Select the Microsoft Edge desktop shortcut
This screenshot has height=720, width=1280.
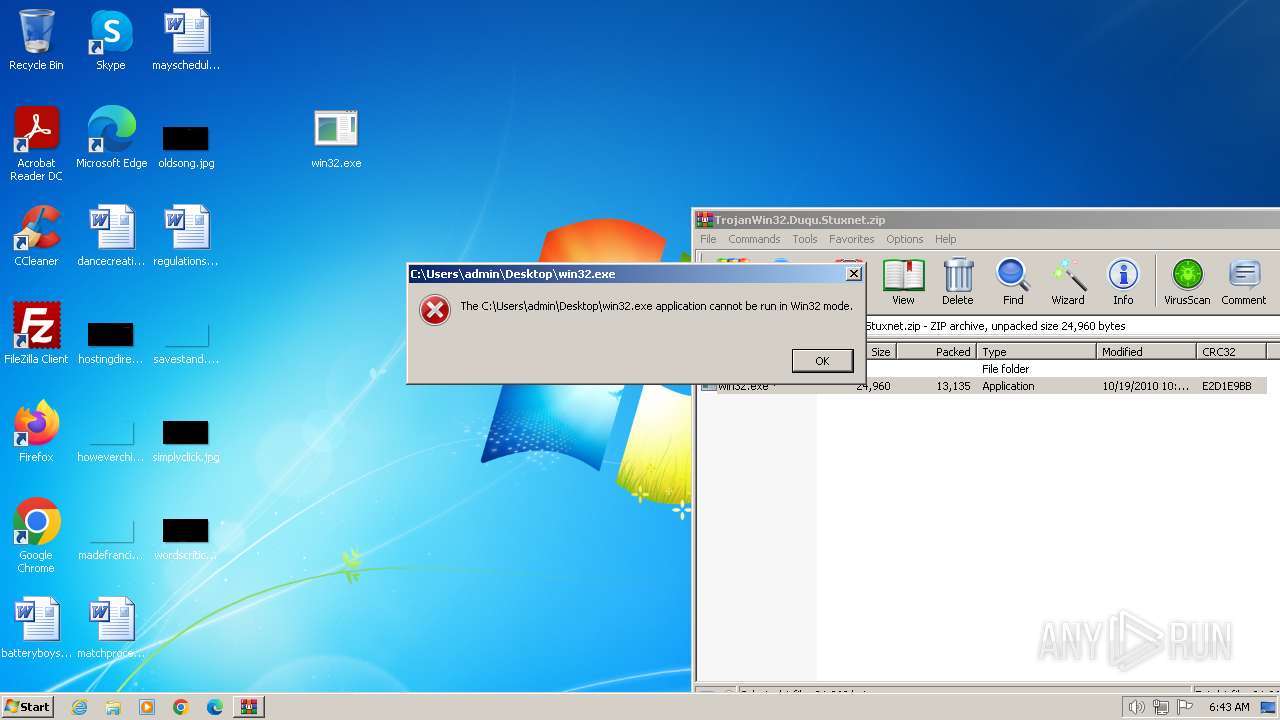[111, 138]
